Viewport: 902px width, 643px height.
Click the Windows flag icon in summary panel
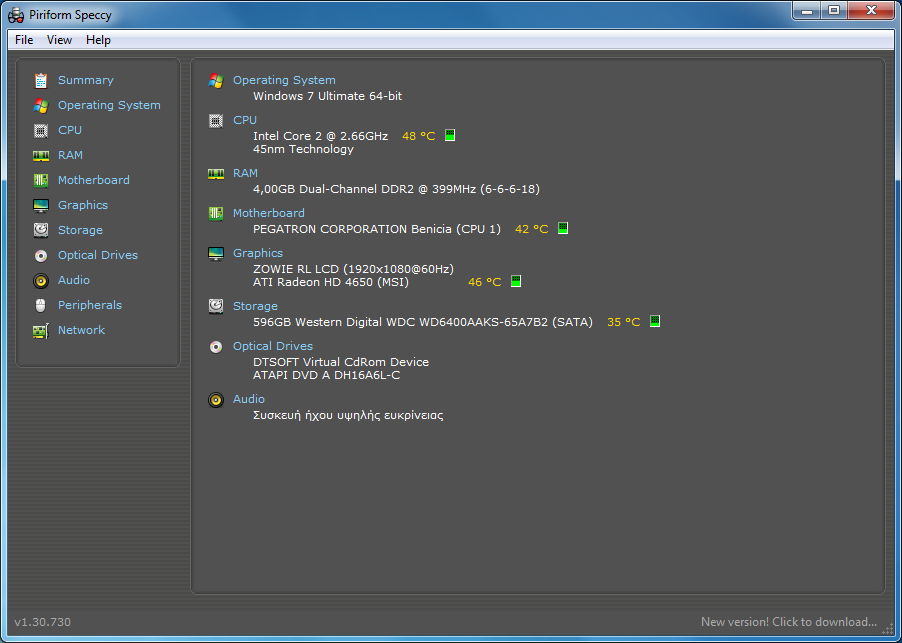[216, 81]
